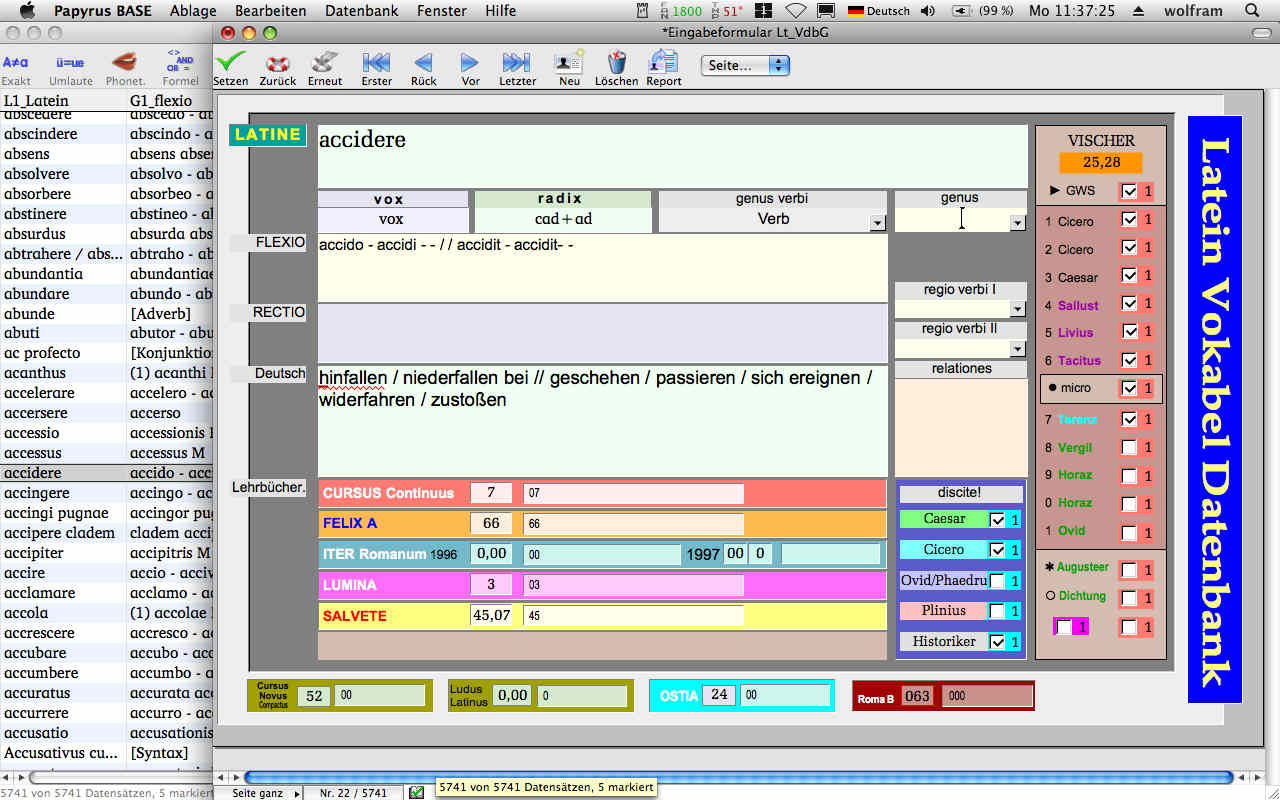Open the Fenster menu
This screenshot has height=800, width=1280.
point(441,11)
